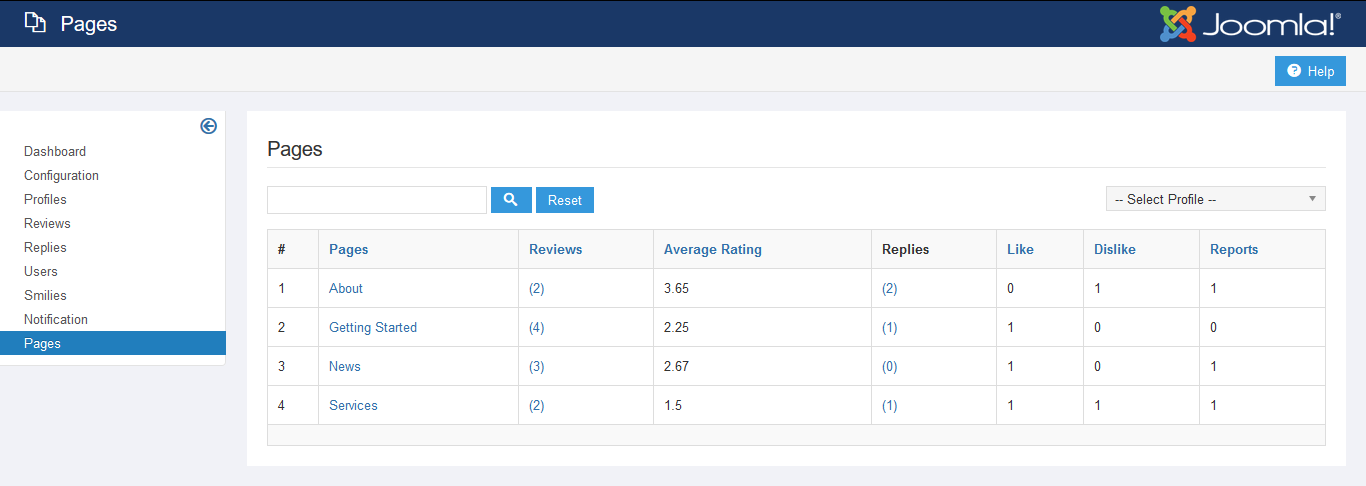Image resolution: width=1366 pixels, height=486 pixels.
Task: Collapse the sidebar with the arrow icon
Action: pyautogui.click(x=208, y=126)
